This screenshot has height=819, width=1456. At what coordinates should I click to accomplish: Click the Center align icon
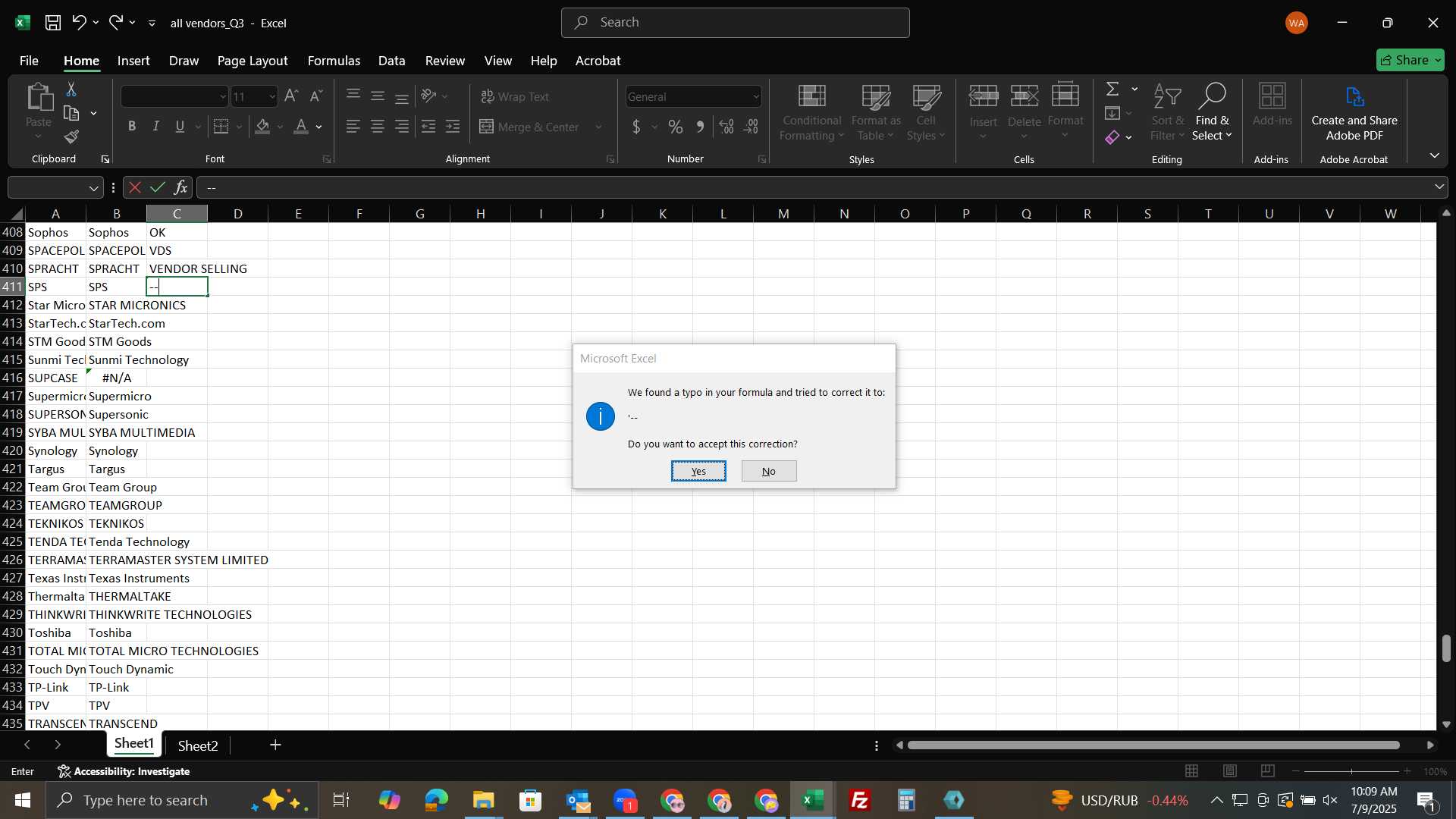pyautogui.click(x=378, y=127)
